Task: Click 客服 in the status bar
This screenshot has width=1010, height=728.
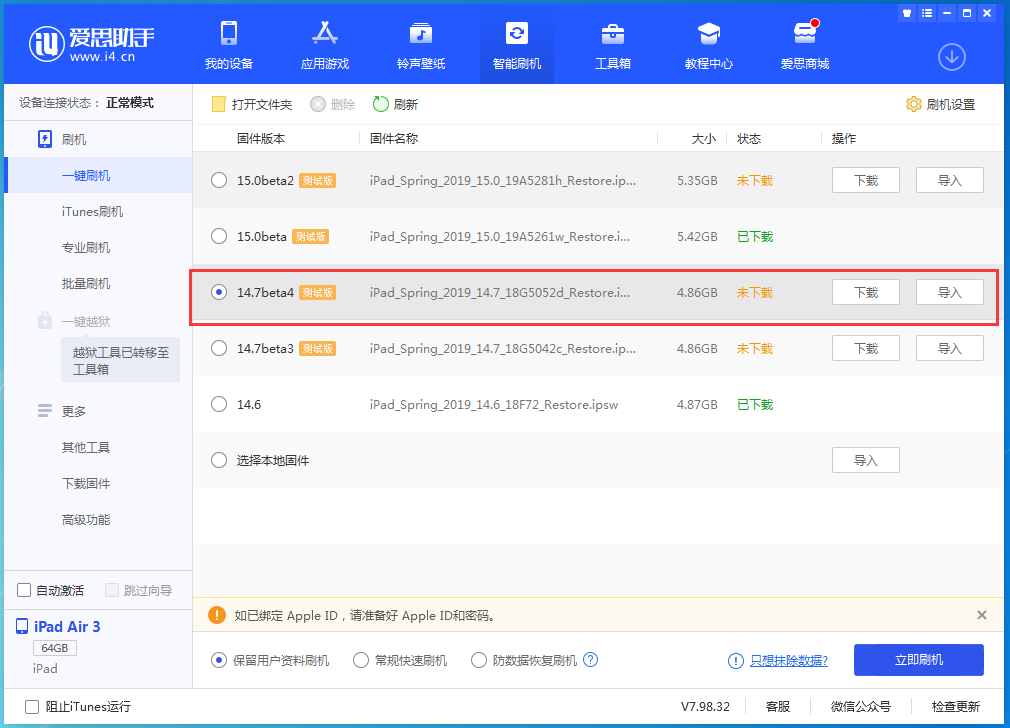Action: pos(777,707)
